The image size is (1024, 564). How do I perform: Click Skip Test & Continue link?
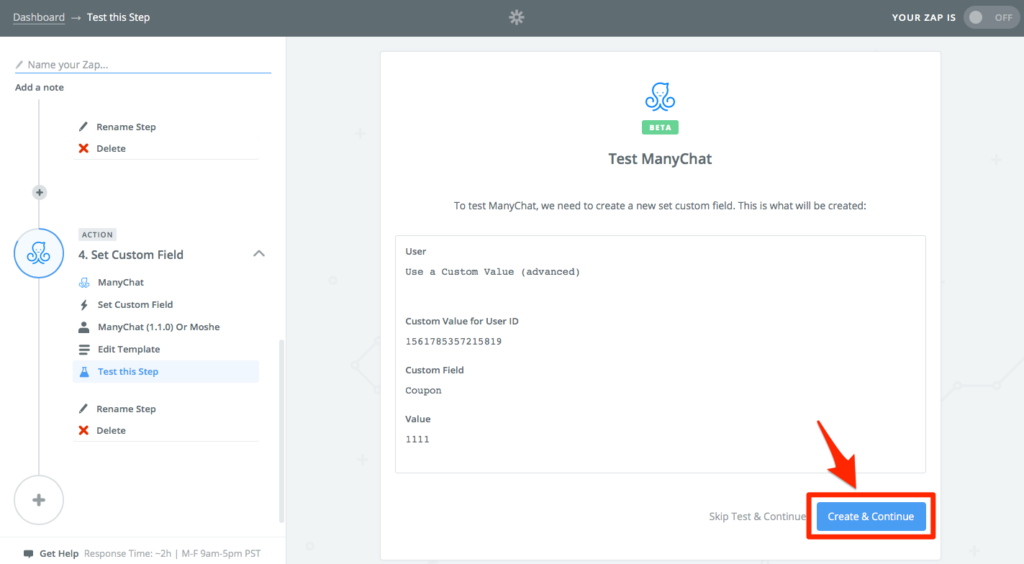click(x=758, y=516)
